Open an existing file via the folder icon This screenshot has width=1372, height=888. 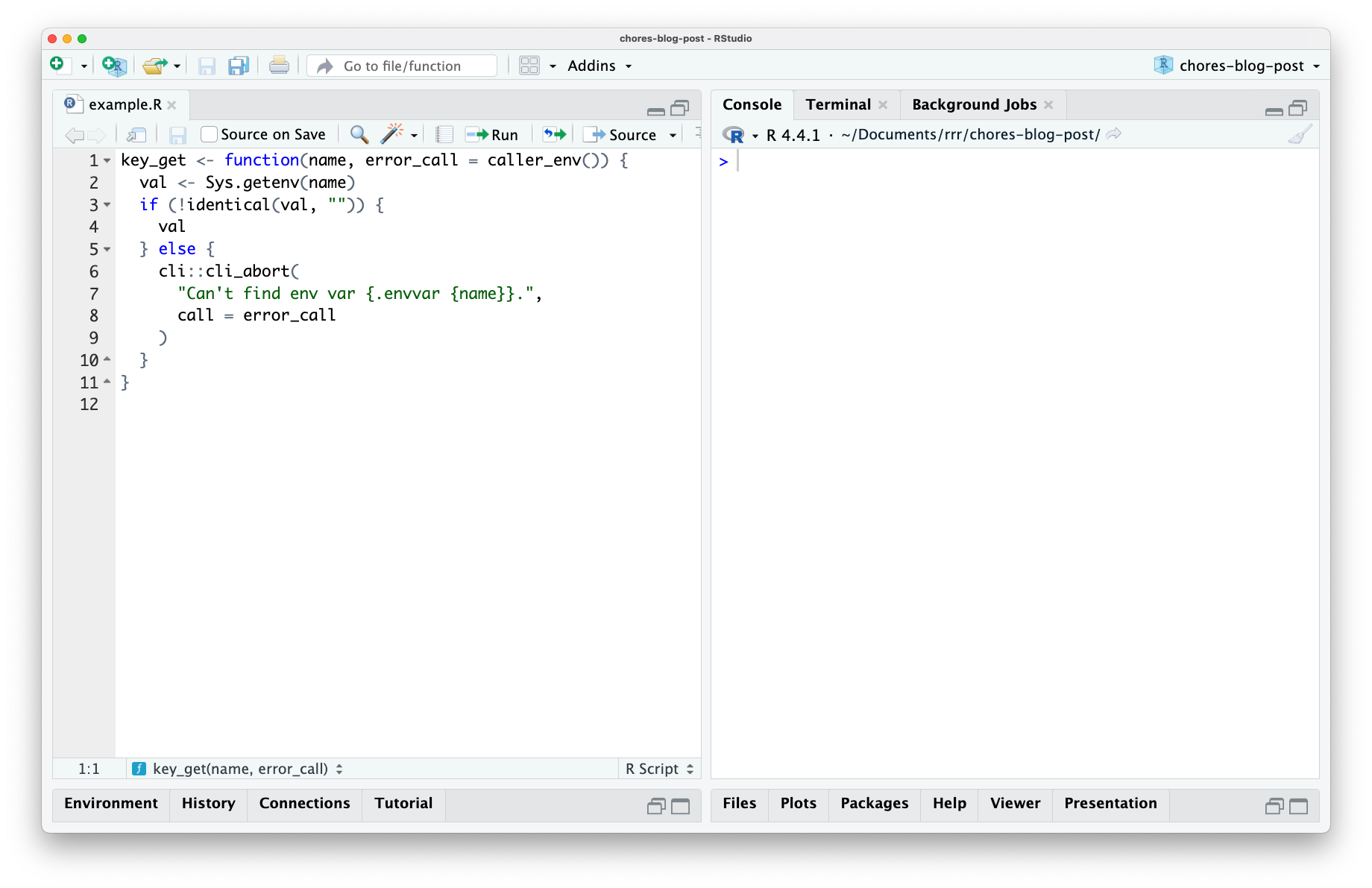point(155,65)
